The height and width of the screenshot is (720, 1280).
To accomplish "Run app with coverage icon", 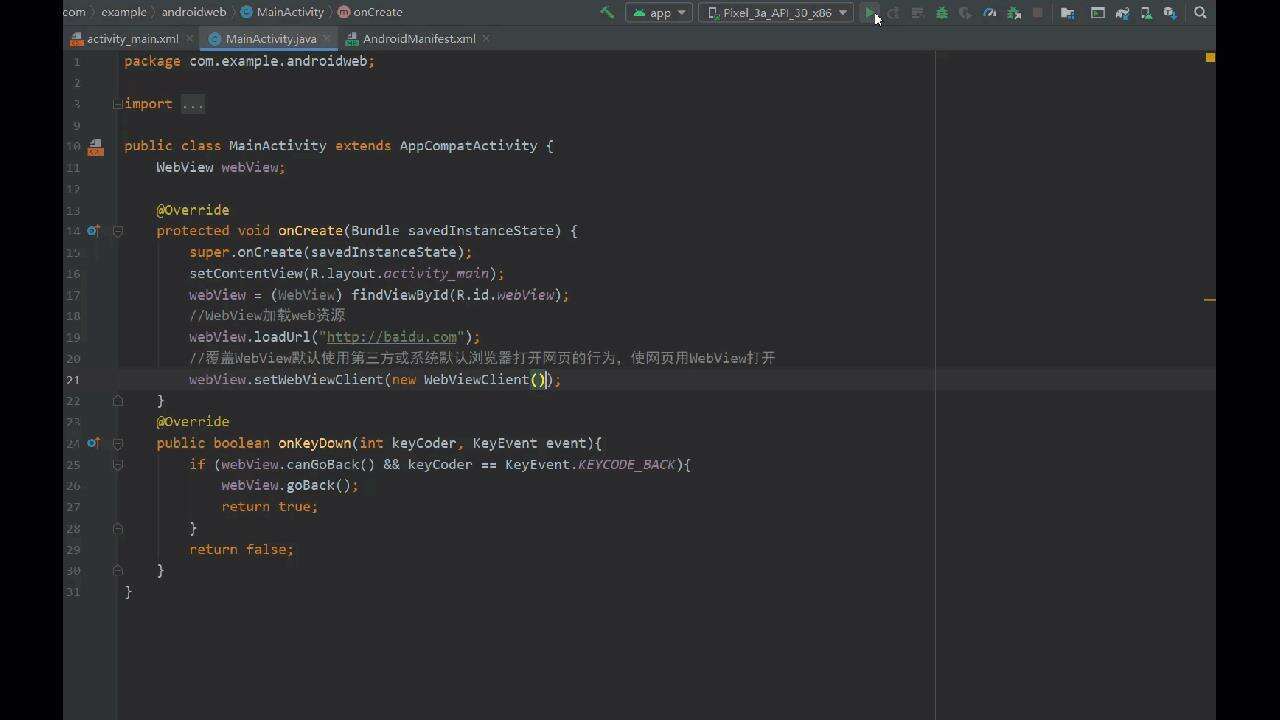I will [x=965, y=13].
